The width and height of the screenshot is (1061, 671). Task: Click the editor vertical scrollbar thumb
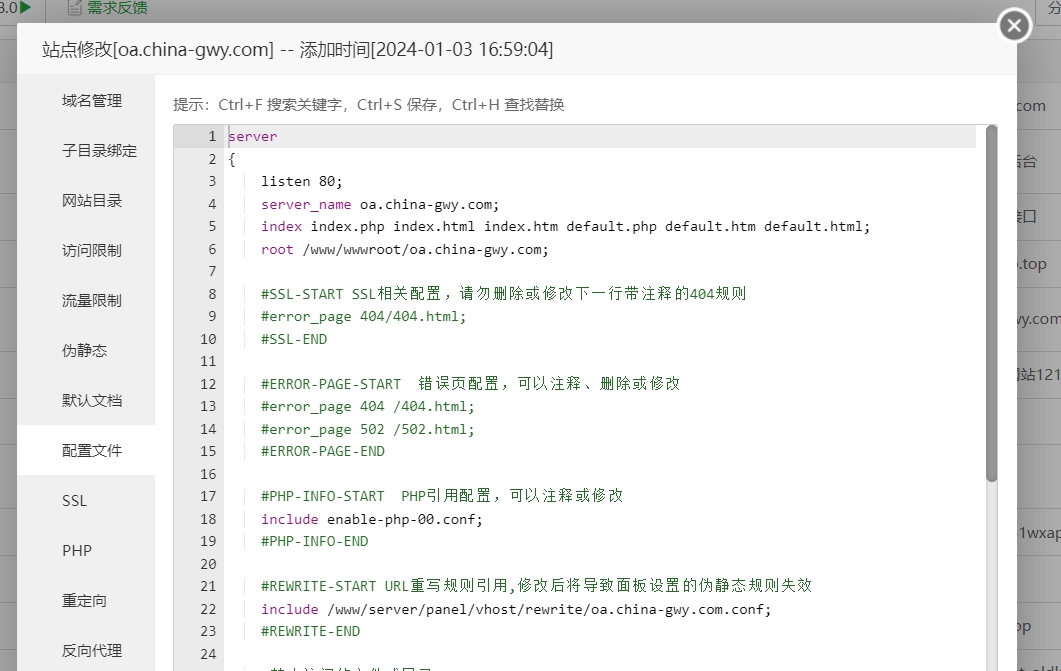[991, 304]
